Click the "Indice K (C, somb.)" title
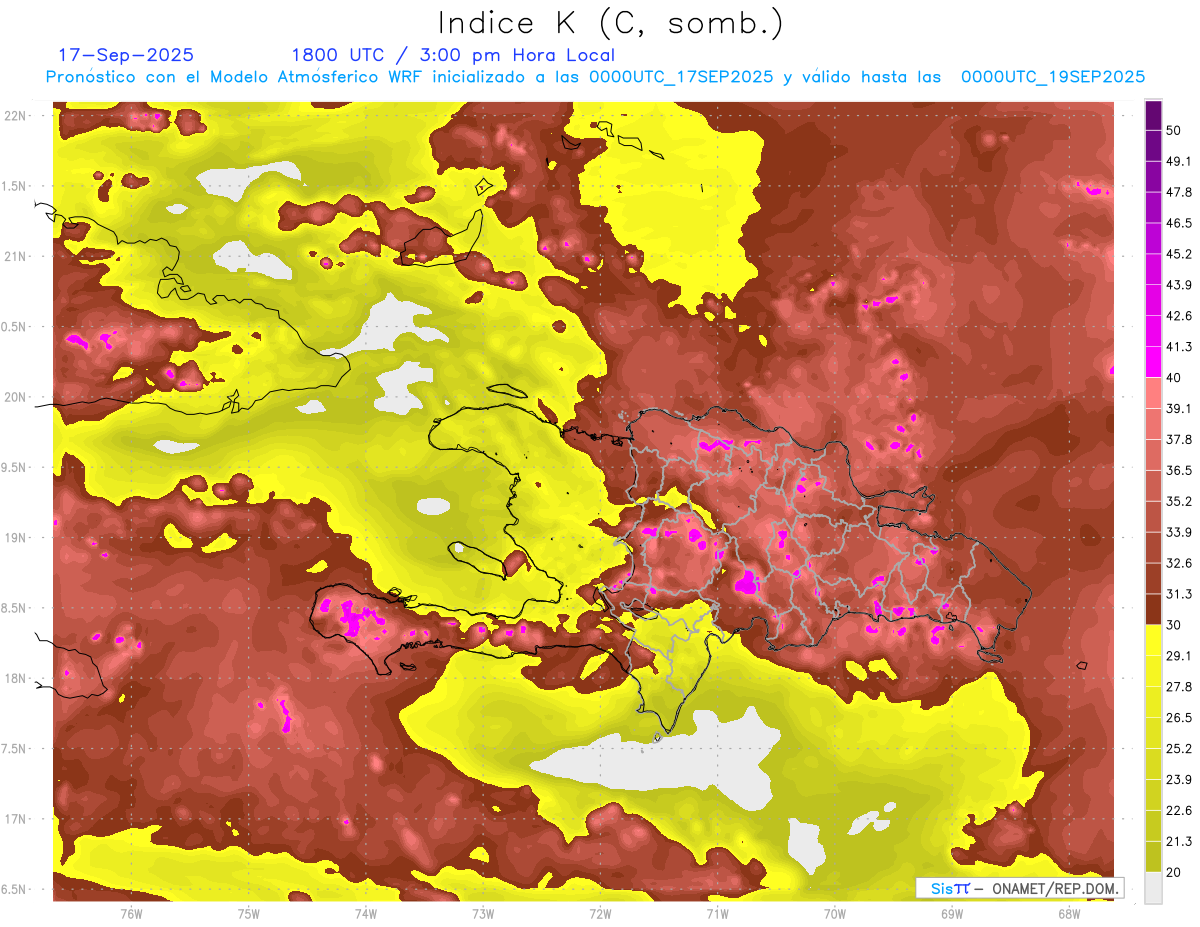Viewport: 1200px width, 927px height. click(610, 23)
